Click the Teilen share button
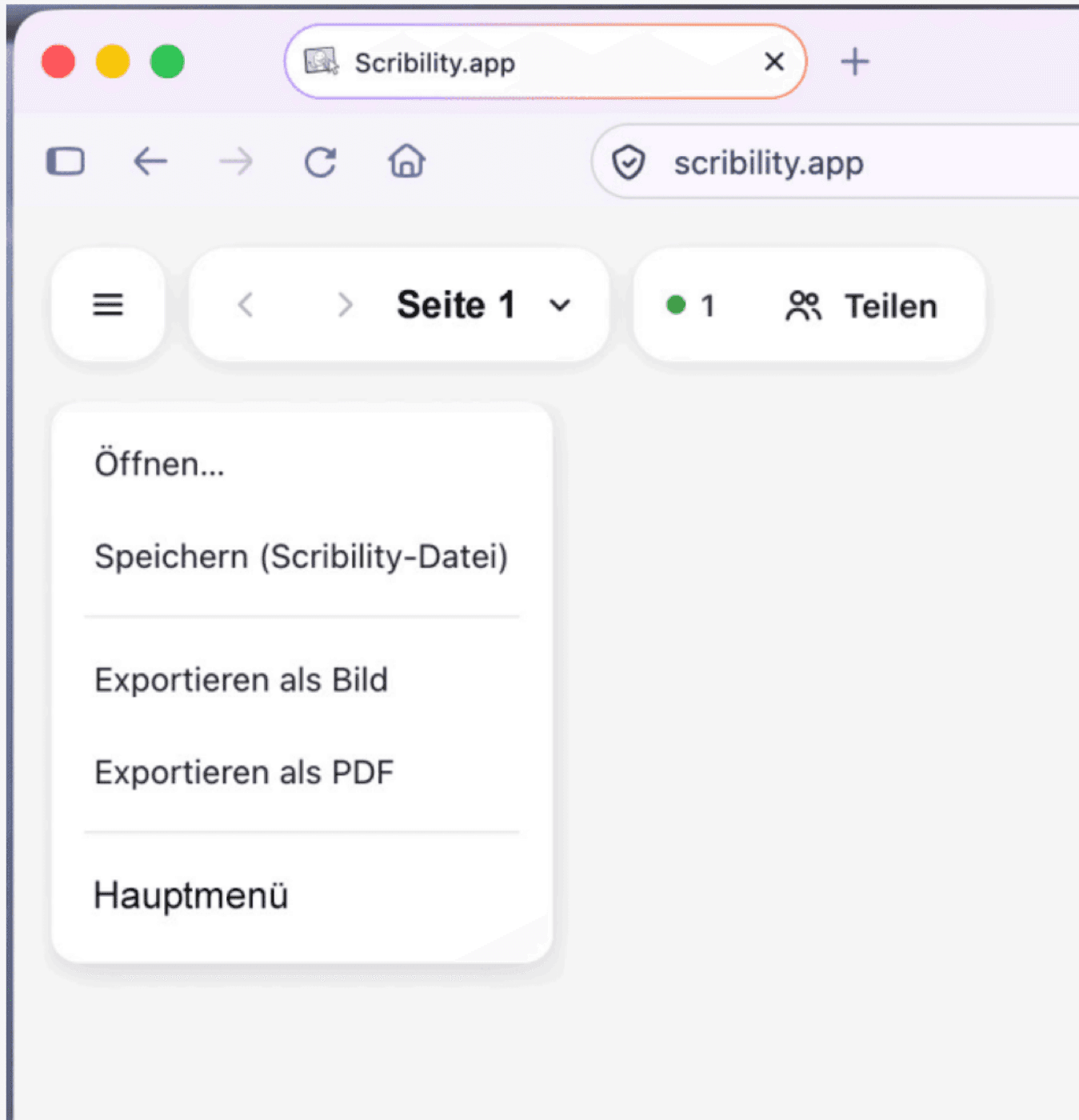Screen dimensions: 1079x1120 pyautogui.click(x=861, y=306)
